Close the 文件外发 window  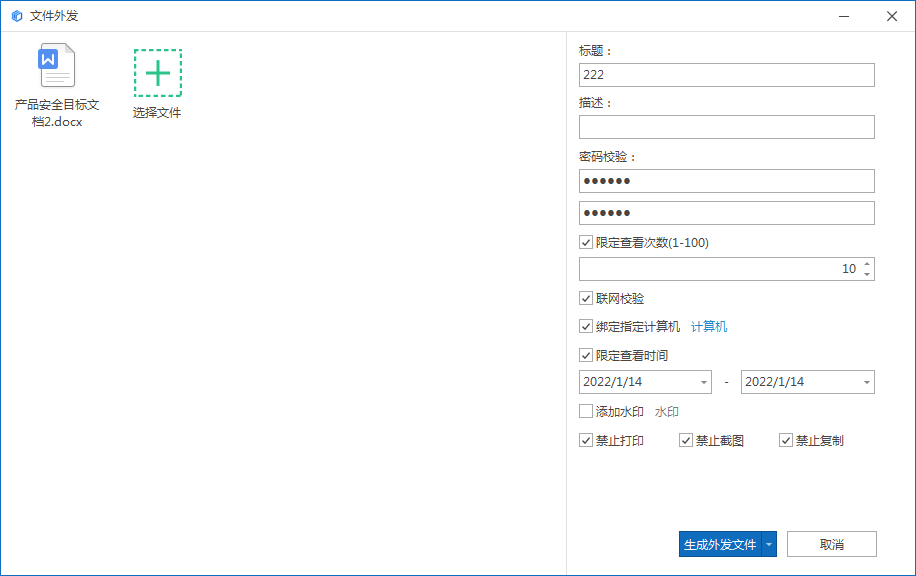pyautogui.click(x=891, y=16)
